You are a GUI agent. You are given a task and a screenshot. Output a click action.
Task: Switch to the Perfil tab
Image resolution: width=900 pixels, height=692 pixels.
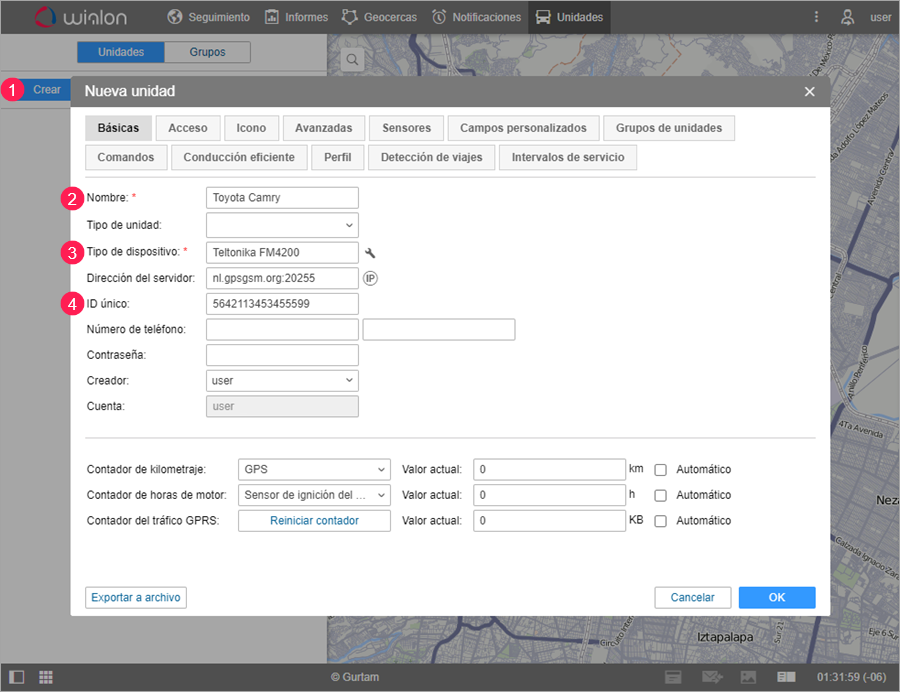pyautogui.click(x=338, y=157)
